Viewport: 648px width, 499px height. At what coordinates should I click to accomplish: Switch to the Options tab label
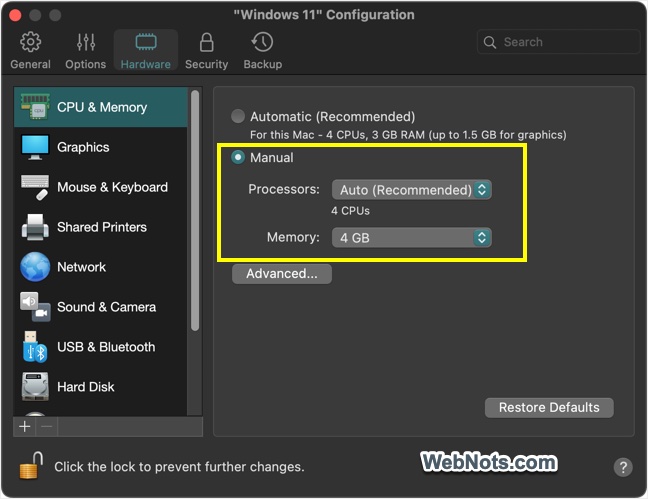86,64
